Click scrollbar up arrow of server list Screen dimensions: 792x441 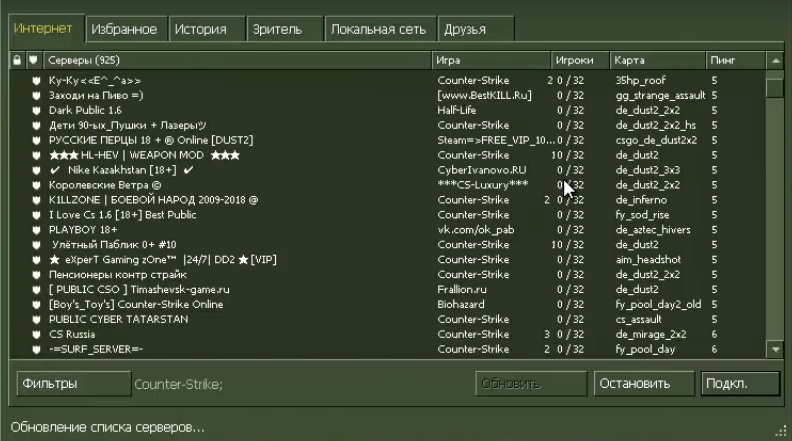[775, 61]
